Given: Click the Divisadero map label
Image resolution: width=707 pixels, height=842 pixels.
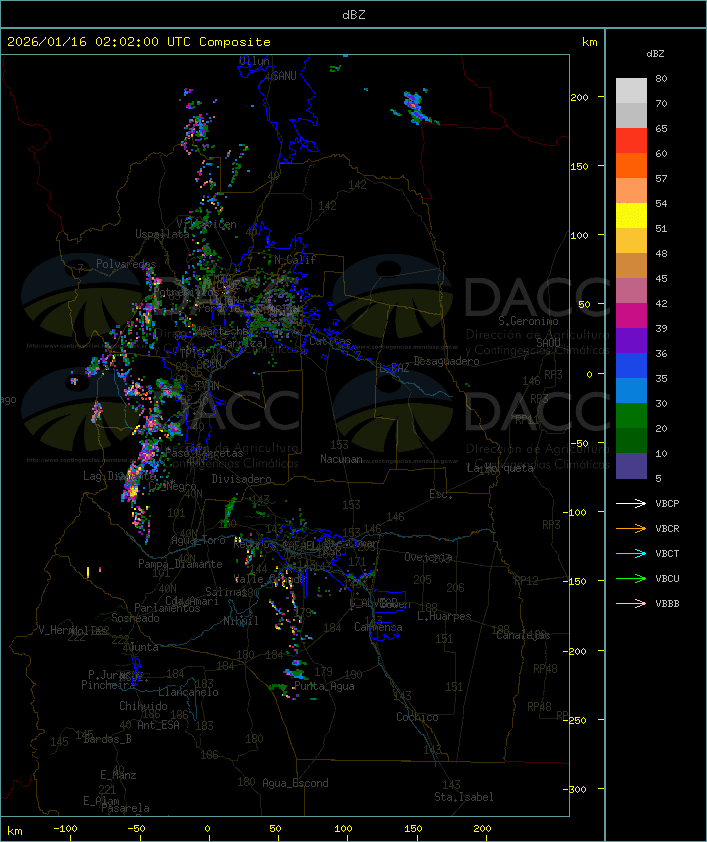Looking at the screenshot, I should (x=241, y=479).
